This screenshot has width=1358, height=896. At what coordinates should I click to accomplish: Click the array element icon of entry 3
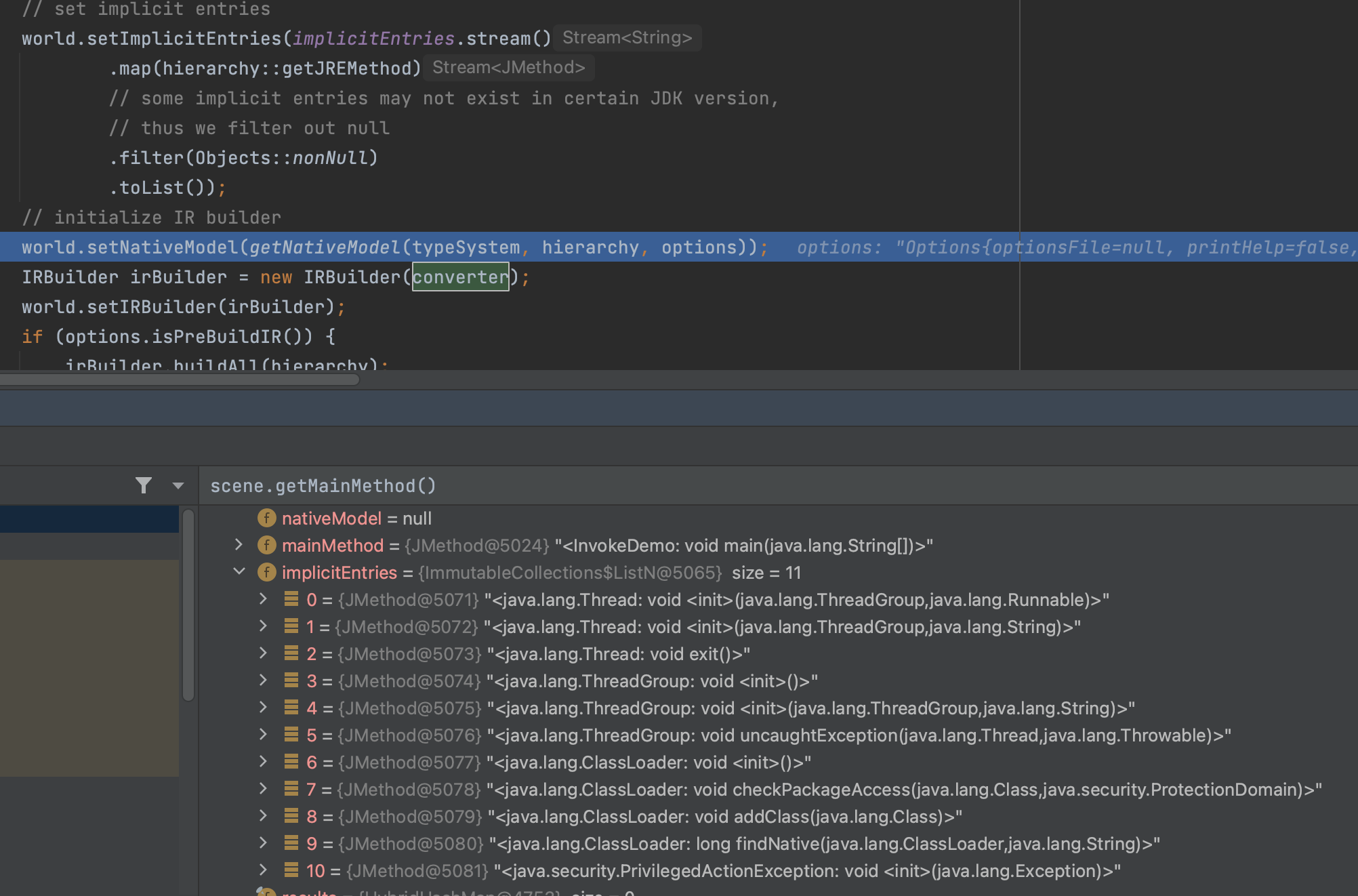[x=291, y=680]
